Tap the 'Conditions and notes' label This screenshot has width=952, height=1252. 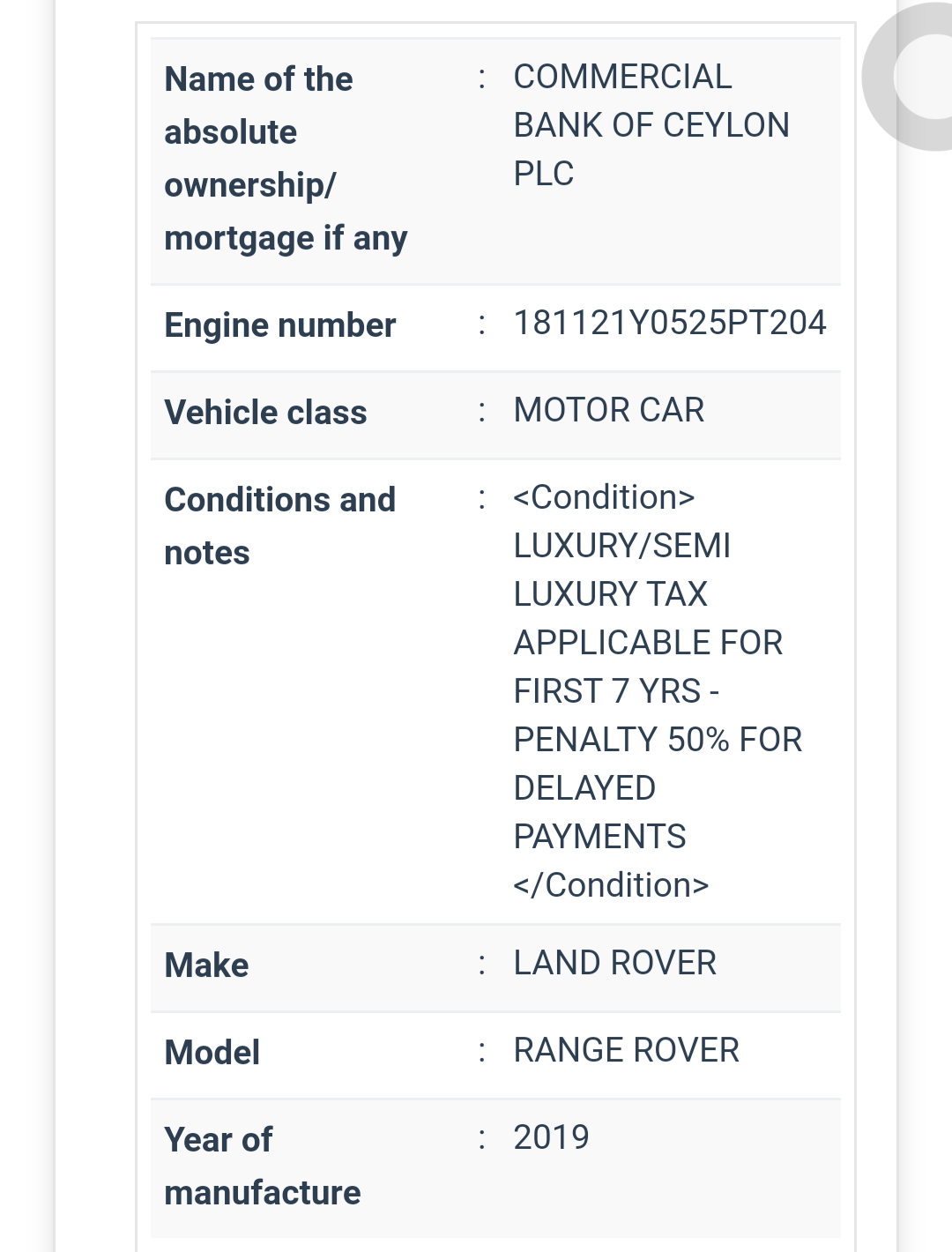[x=280, y=525]
